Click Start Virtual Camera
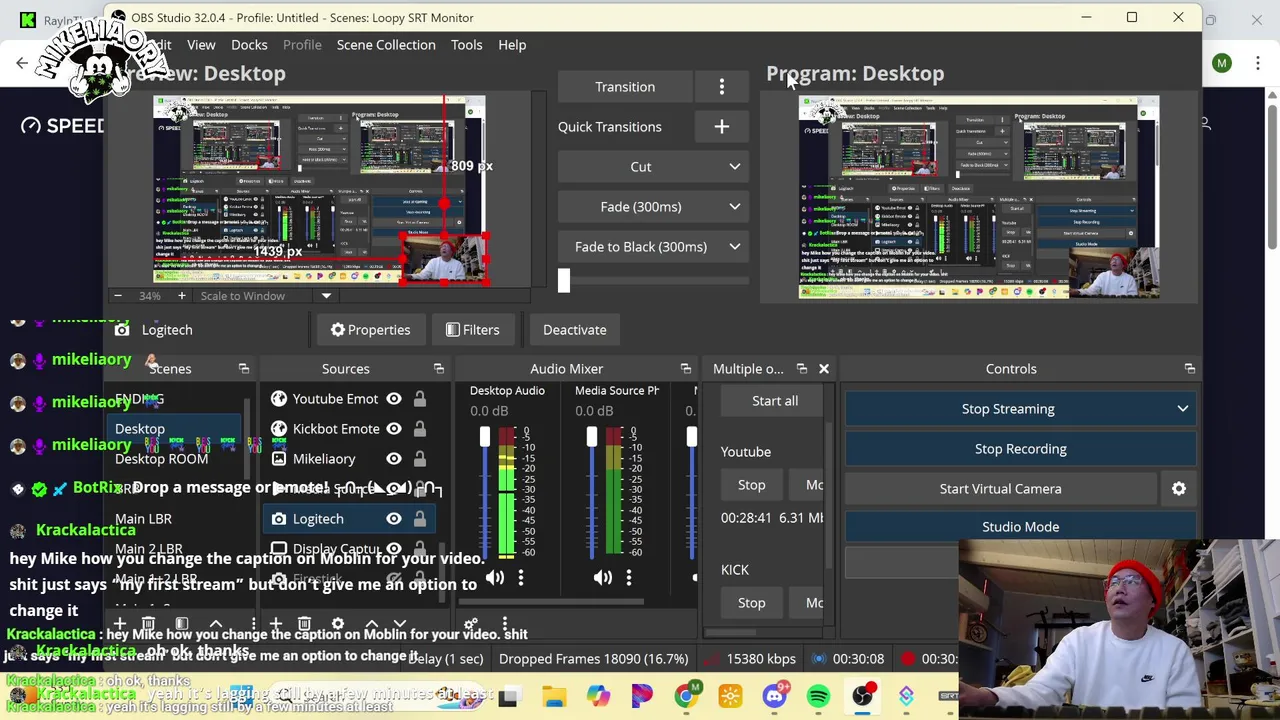1280x720 pixels. [x=1000, y=489]
